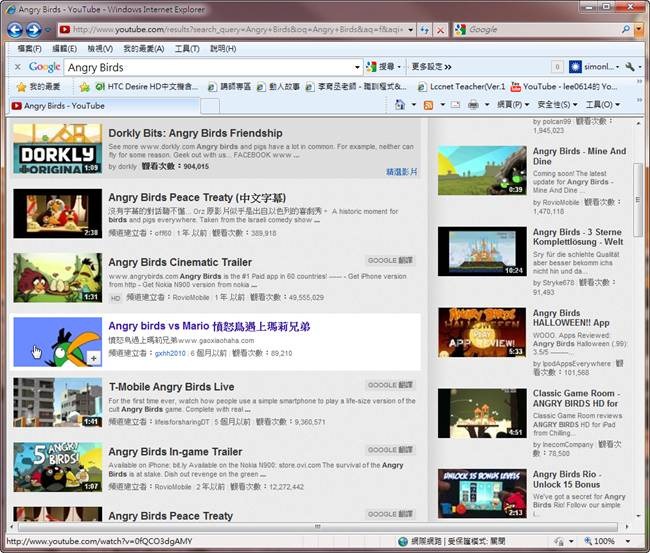
Task: Open Angry Birds Peace Treaty 中文字幕 thumbnail
Action: coord(58,213)
